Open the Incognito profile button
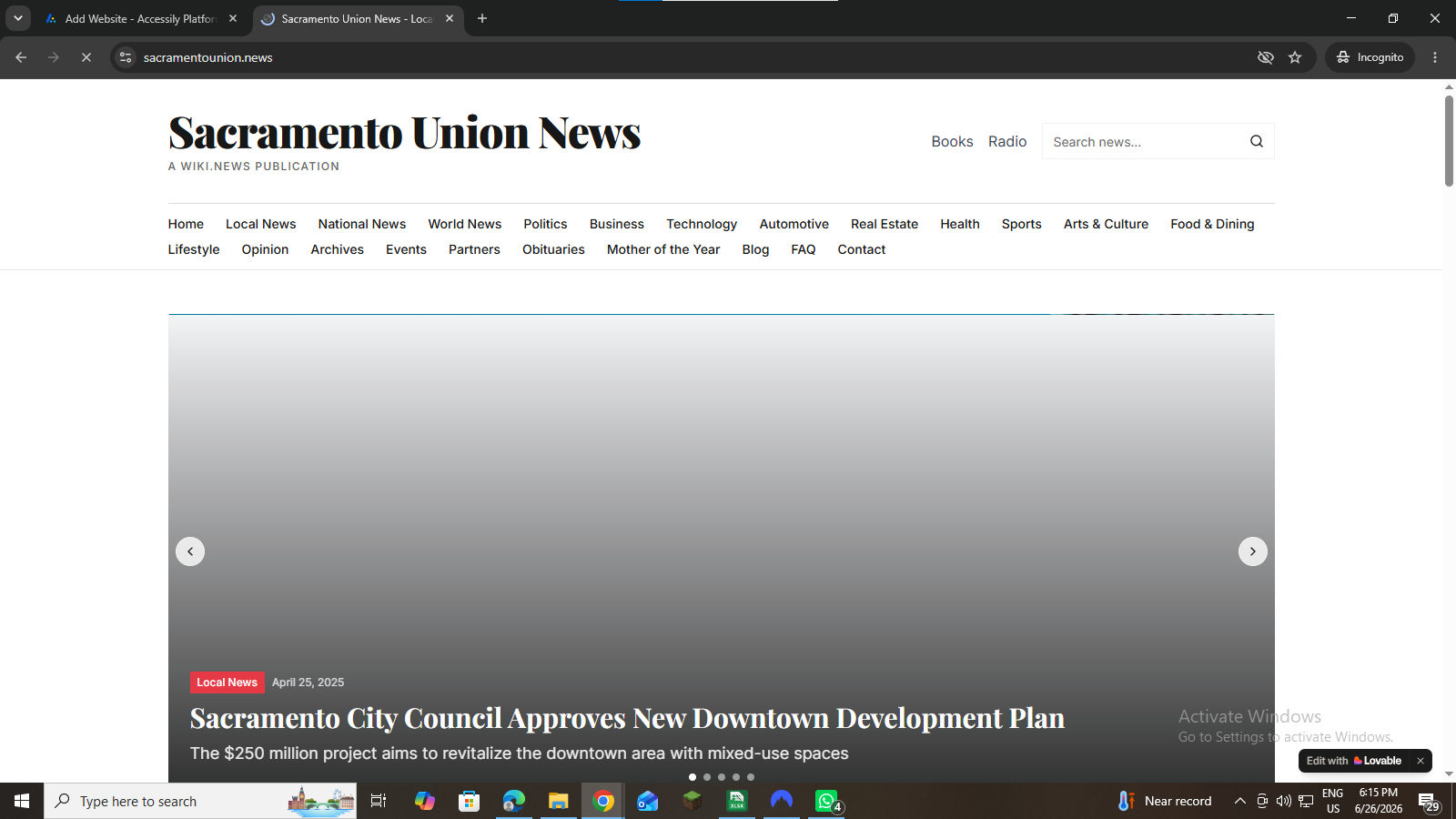Image resolution: width=1456 pixels, height=819 pixels. coord(1370,57)
